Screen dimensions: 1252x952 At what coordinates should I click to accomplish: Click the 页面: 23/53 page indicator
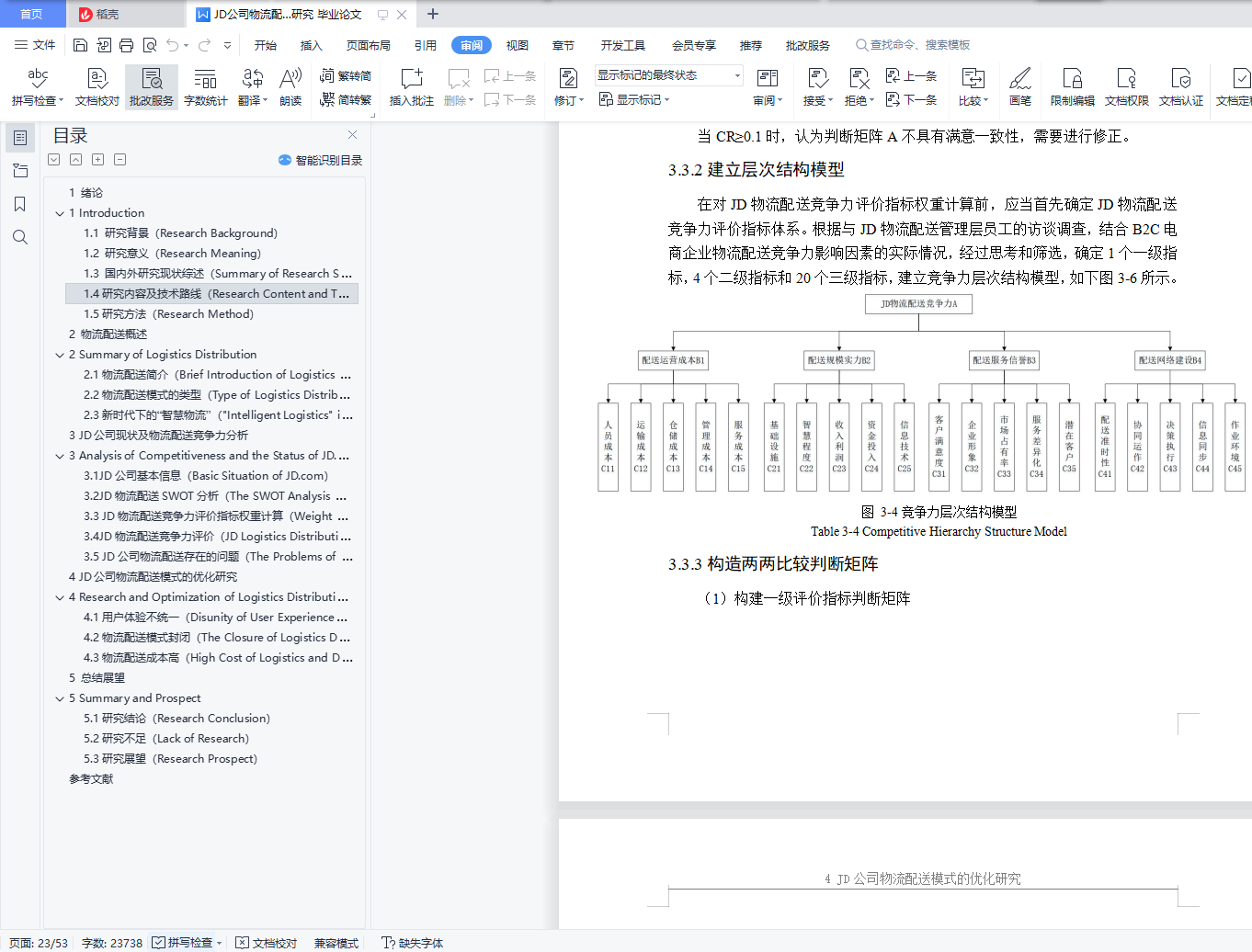point(39,943)
